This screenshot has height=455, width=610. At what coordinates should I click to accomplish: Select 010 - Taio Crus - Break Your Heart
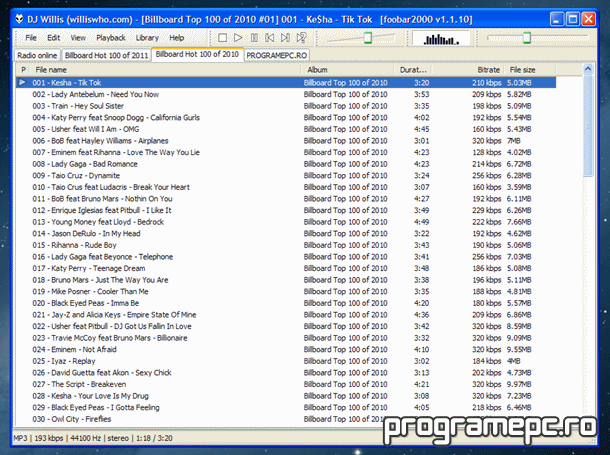pyautogui.click(x=286, y=187)
